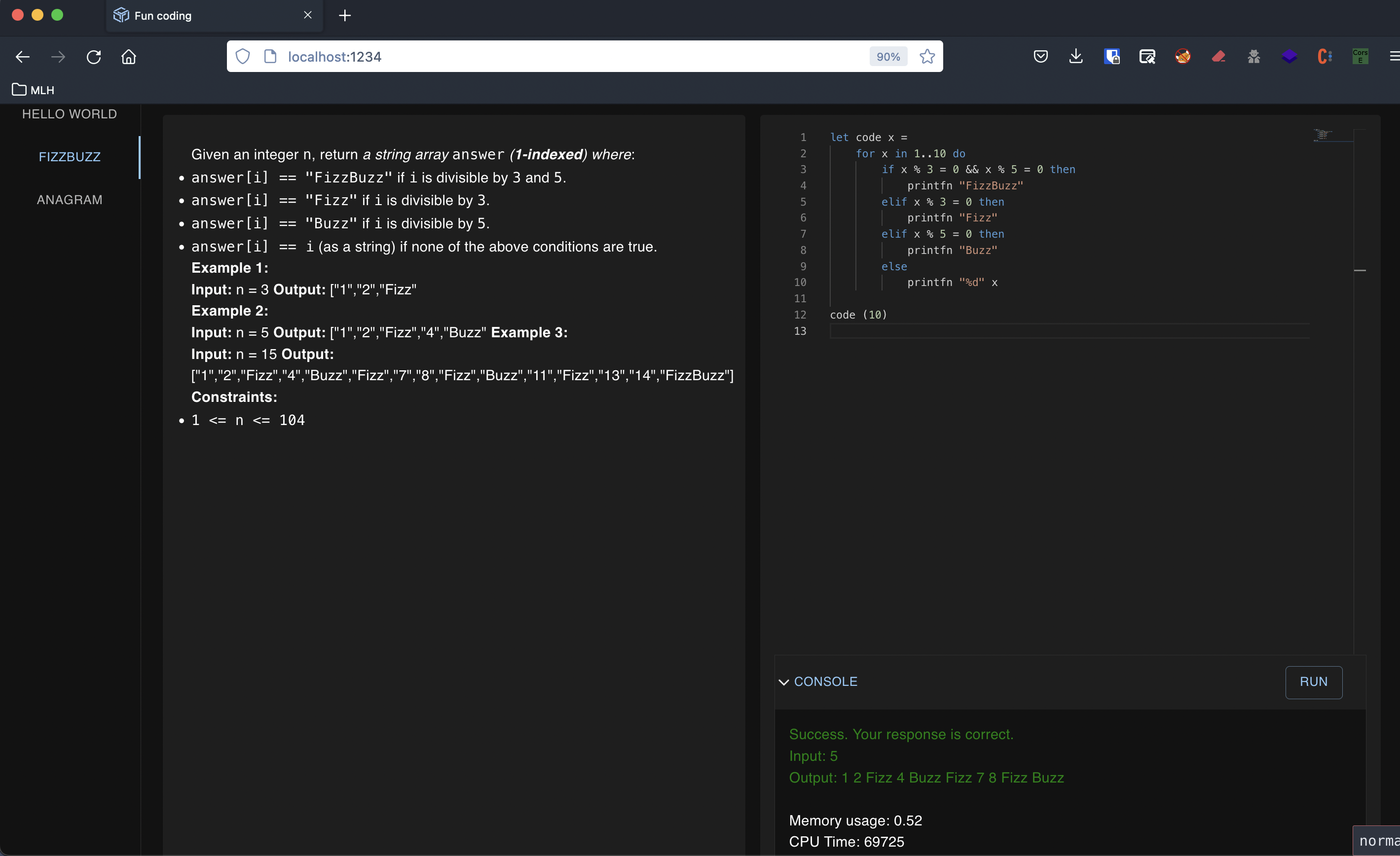
Task: Select the FIZZBUZZ sidebar item
Action: coord(70,157)
